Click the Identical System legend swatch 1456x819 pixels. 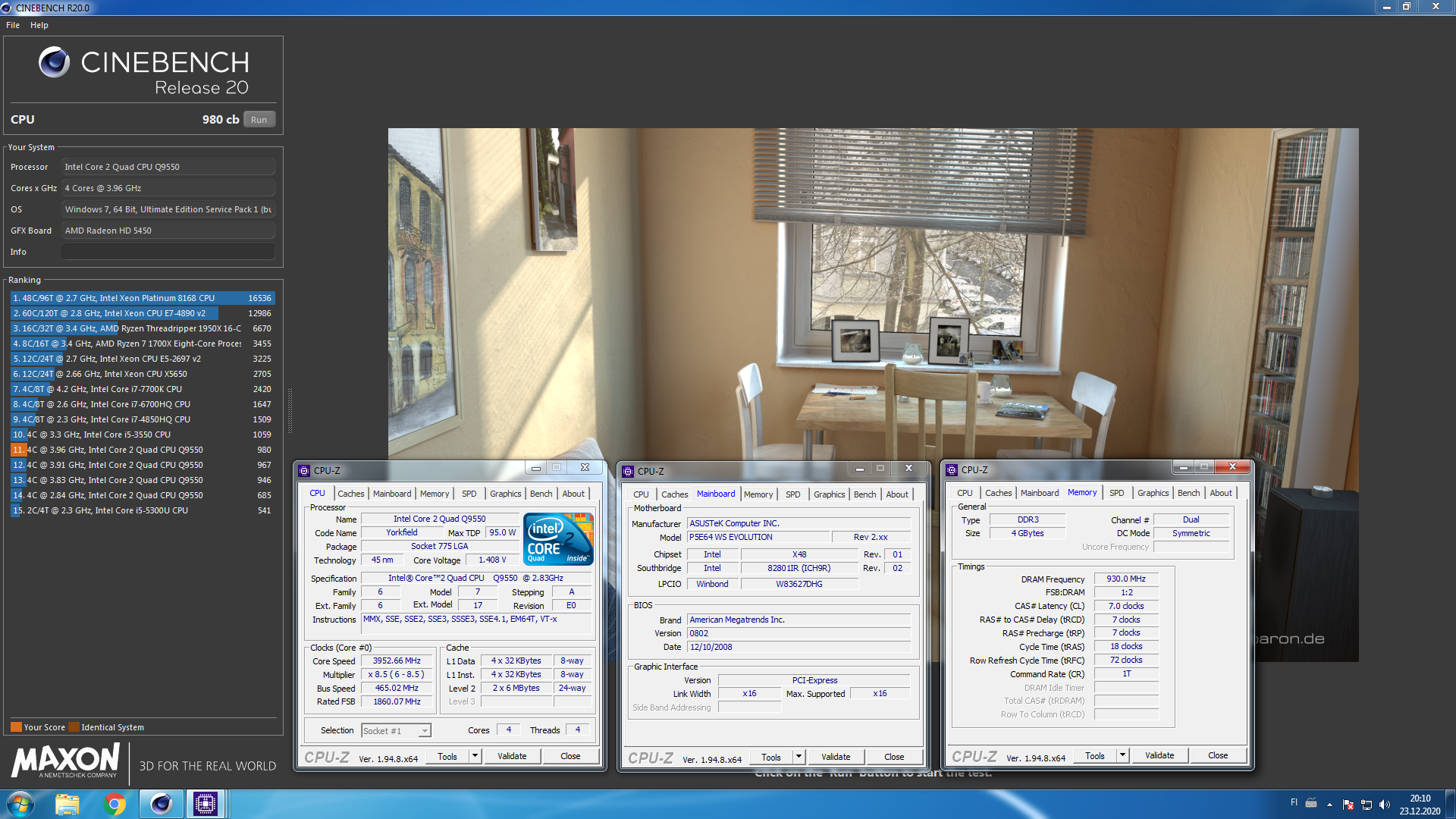click(74, 727)
